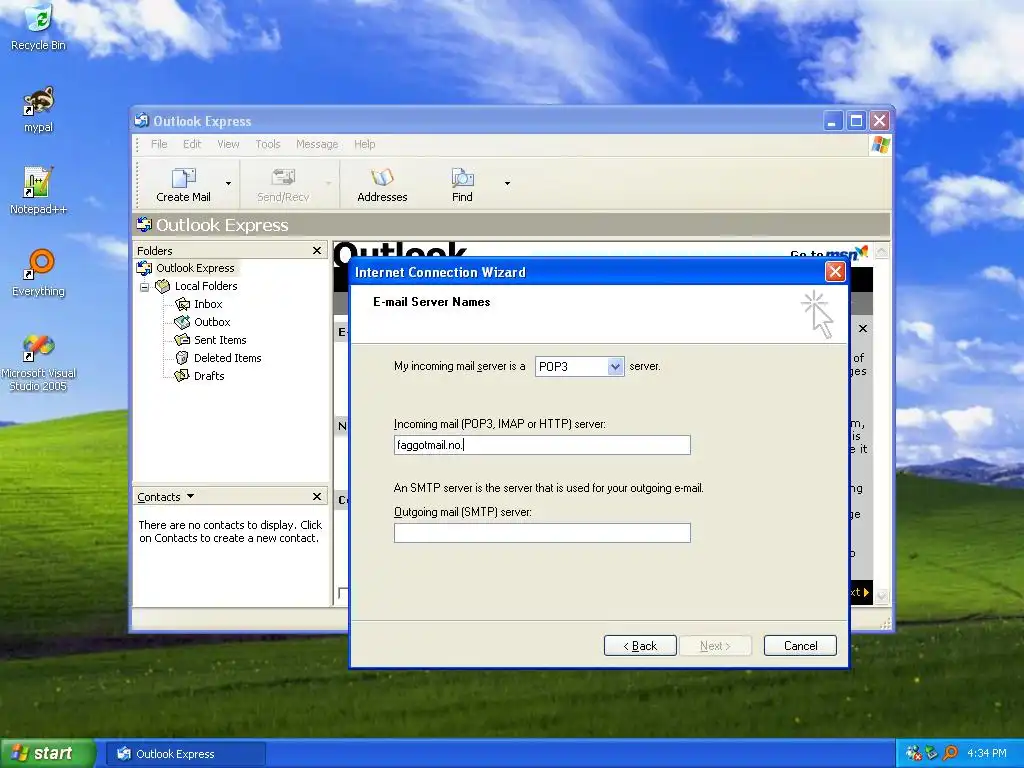Open the Recycle Bin desktop icon

[x=38, y=27]
